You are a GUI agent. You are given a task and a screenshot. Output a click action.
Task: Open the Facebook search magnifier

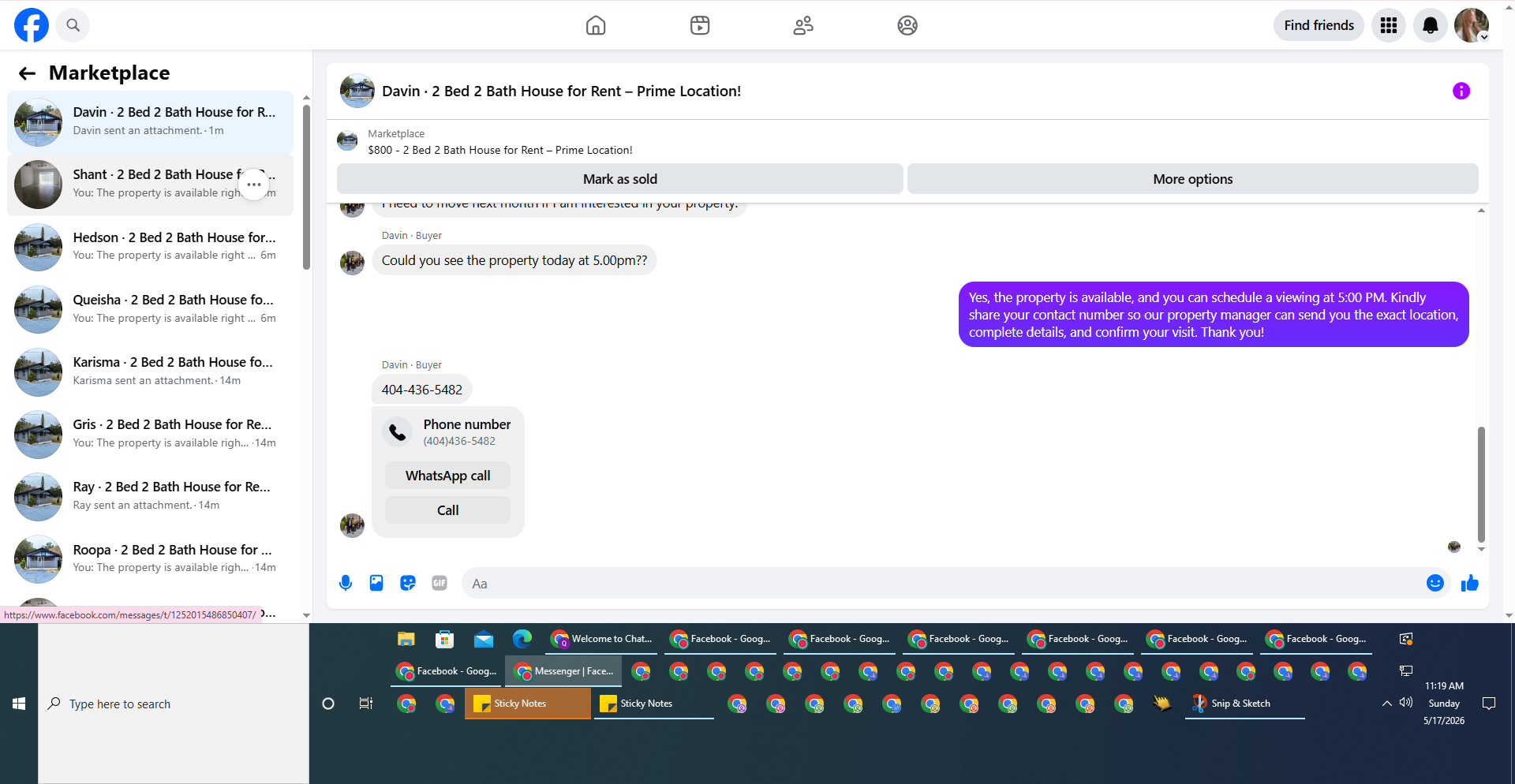click(x=73, y=25)
